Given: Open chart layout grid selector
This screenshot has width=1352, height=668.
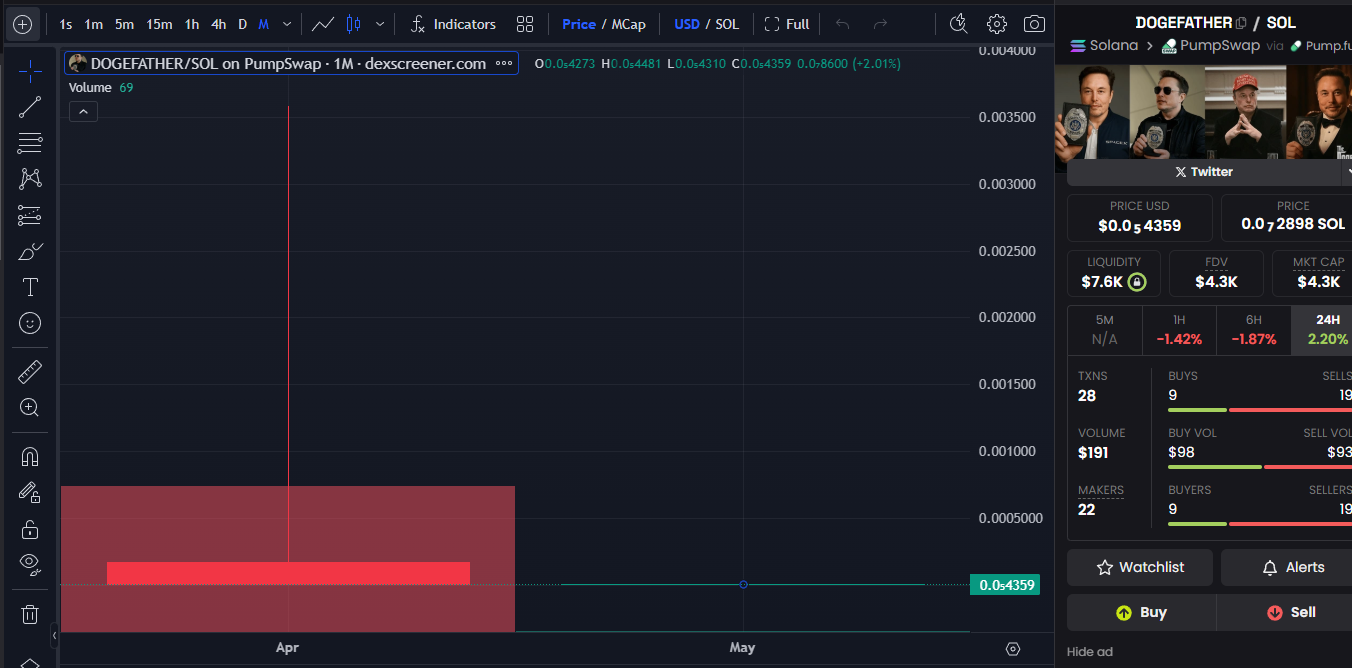Looking at the screenshot, I should [x=525, y=24].
